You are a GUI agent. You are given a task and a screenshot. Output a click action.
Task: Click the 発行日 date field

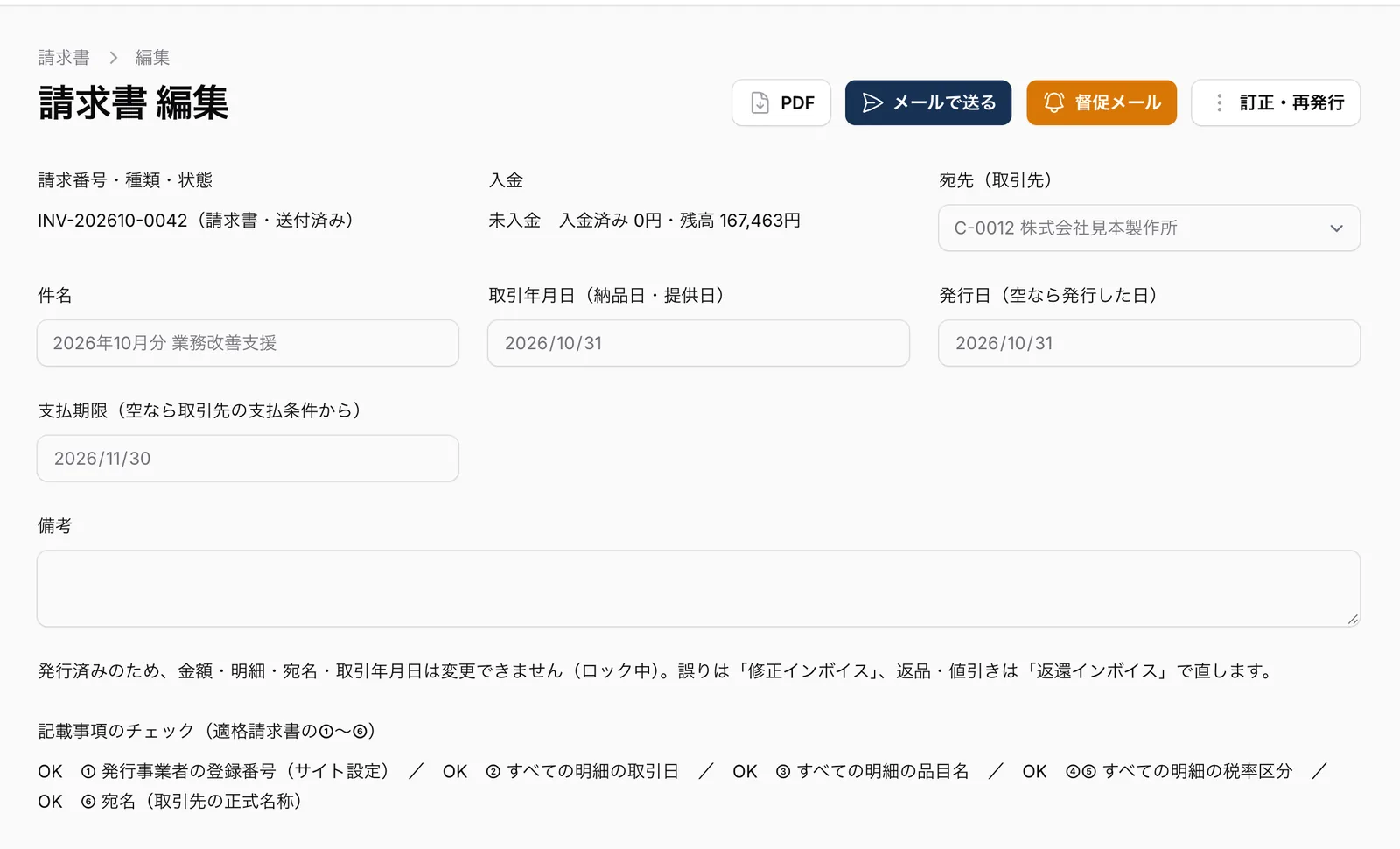pyautogui.click(x=1149, y=343)
